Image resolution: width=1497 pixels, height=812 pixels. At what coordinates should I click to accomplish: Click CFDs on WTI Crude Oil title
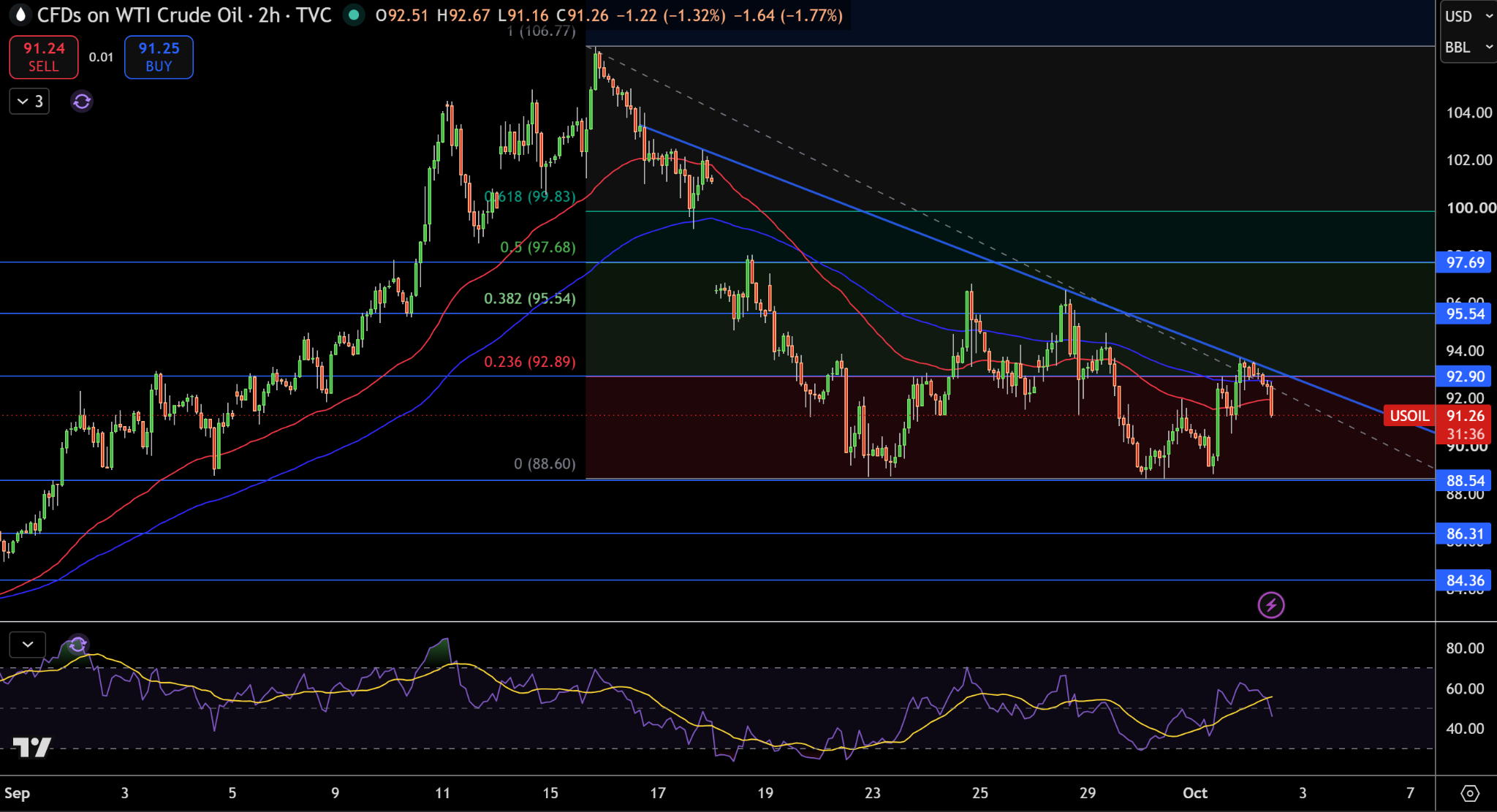click(x=140, y=15)
